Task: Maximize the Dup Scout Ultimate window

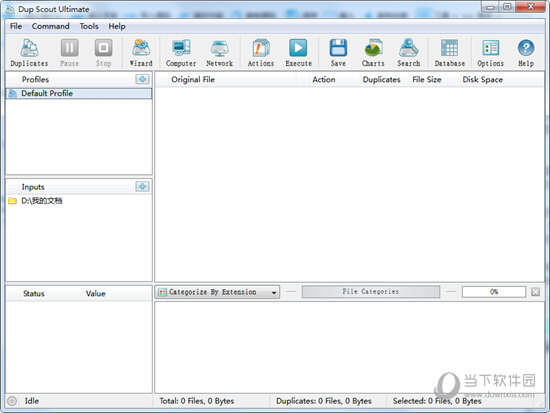Action: (x=507, y=7)
